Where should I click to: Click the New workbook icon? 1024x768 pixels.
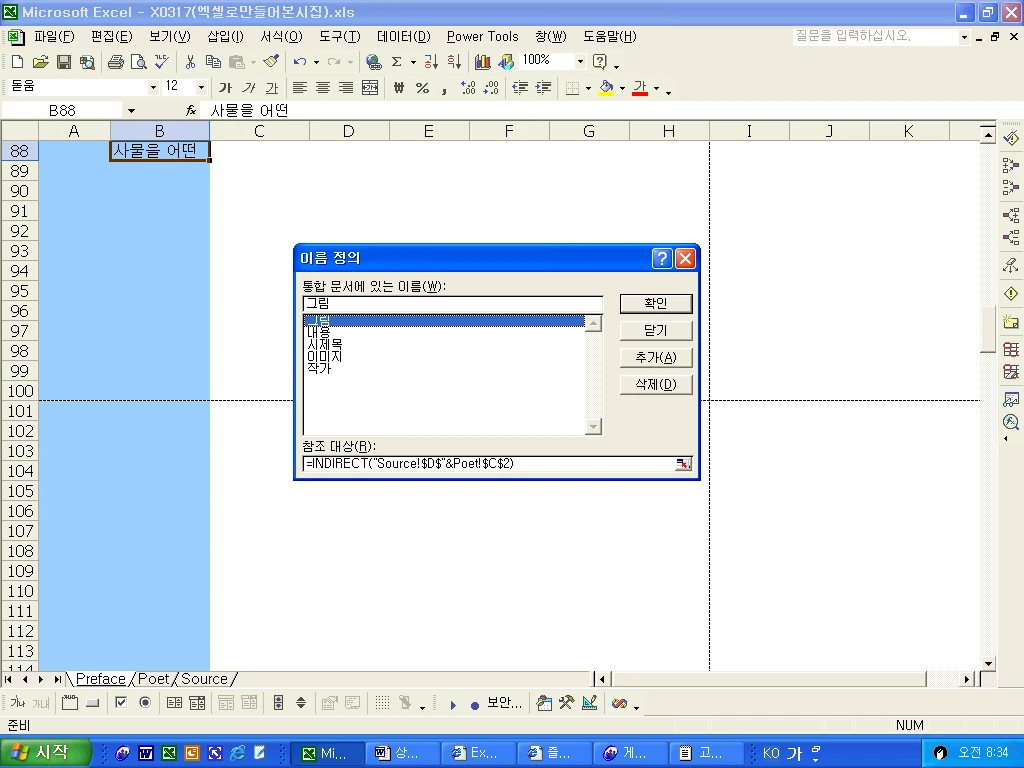(x=18, y=62)
